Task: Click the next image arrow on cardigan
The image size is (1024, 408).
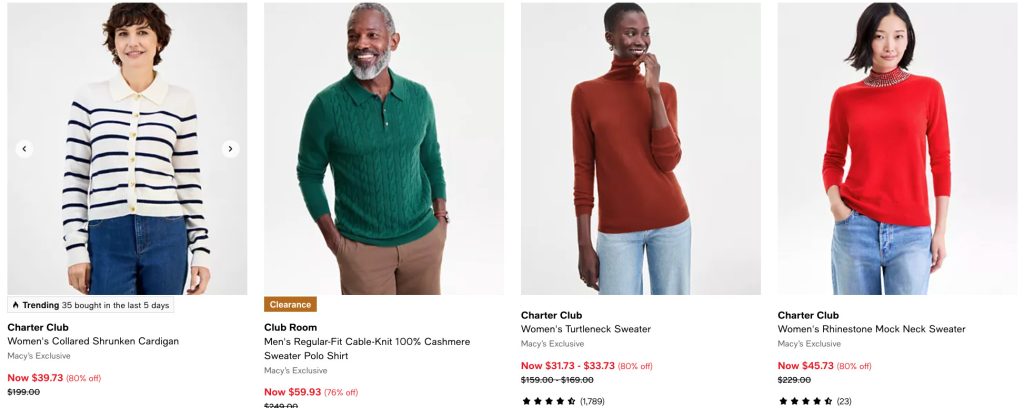Action: click(x=230, y=149)
